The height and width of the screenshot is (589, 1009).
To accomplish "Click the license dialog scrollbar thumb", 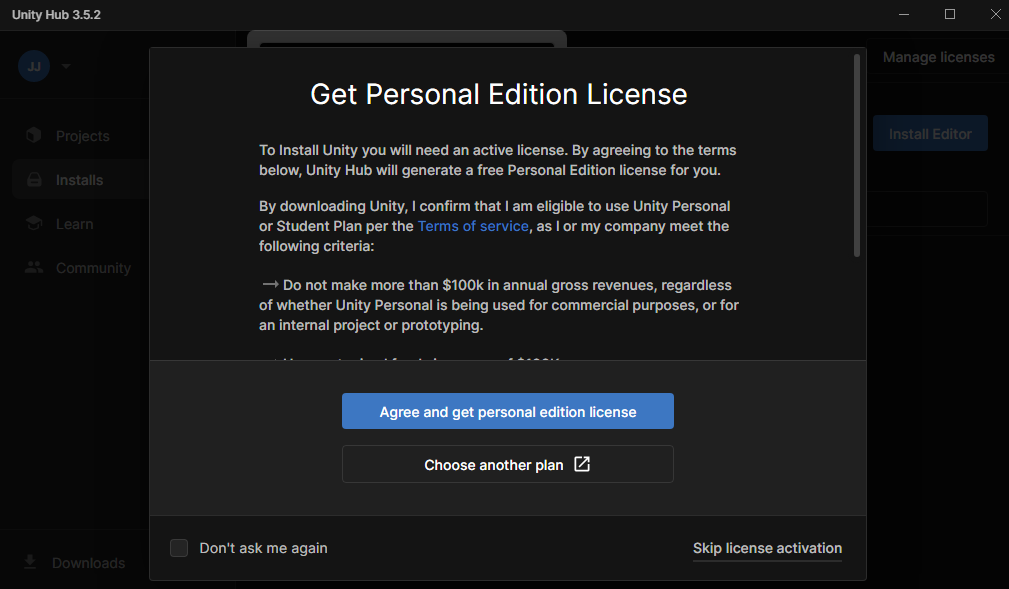I will coord(856,156).
